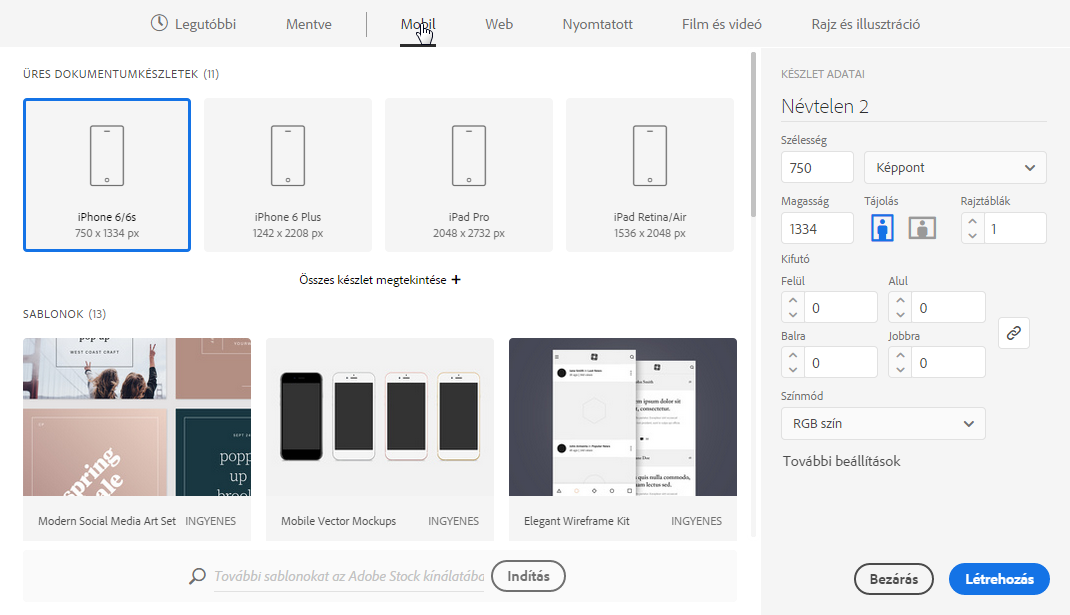Viewport: 1070px width, 615px height.
Task: Click the Balra bleed input field
Action: (x=840, y=362)
